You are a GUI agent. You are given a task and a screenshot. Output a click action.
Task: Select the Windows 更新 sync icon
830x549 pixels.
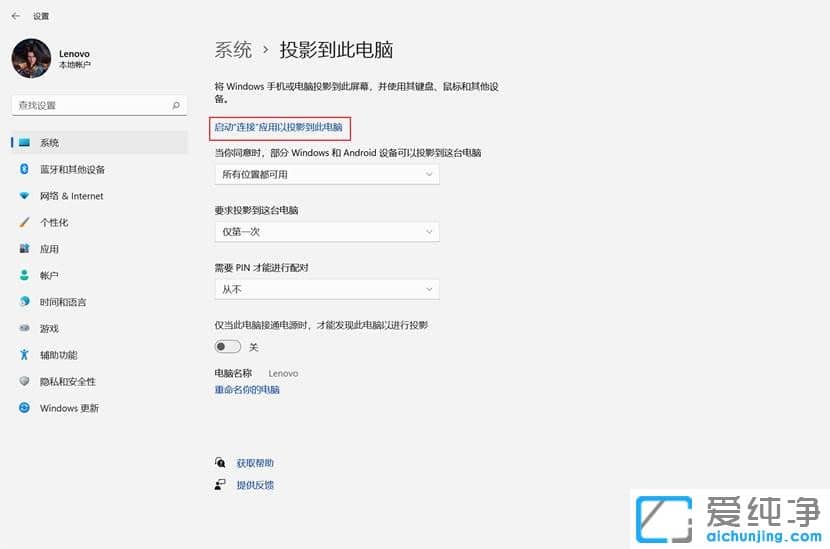(x=24, y=408)
